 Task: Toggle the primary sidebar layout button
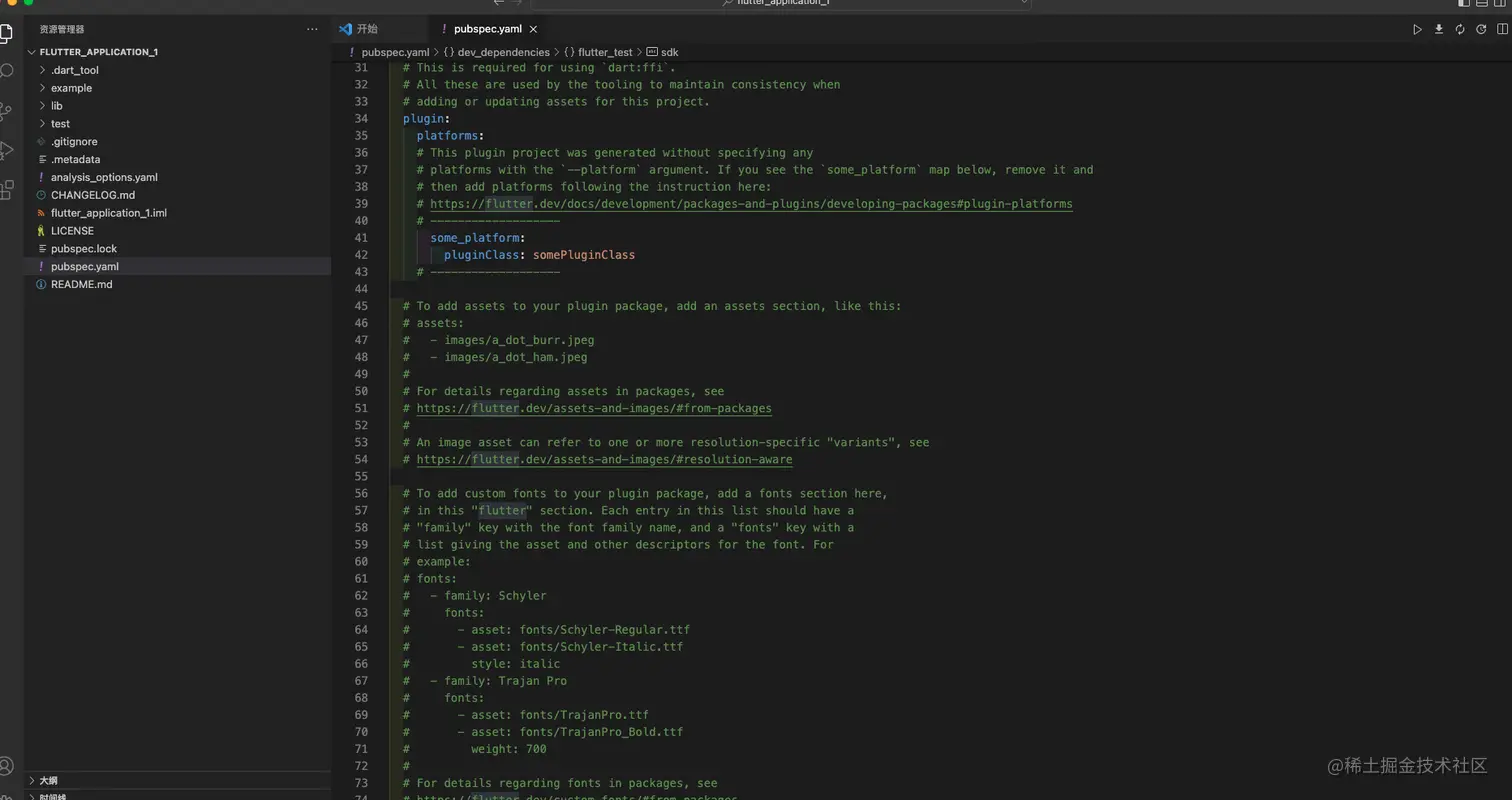1464,3
